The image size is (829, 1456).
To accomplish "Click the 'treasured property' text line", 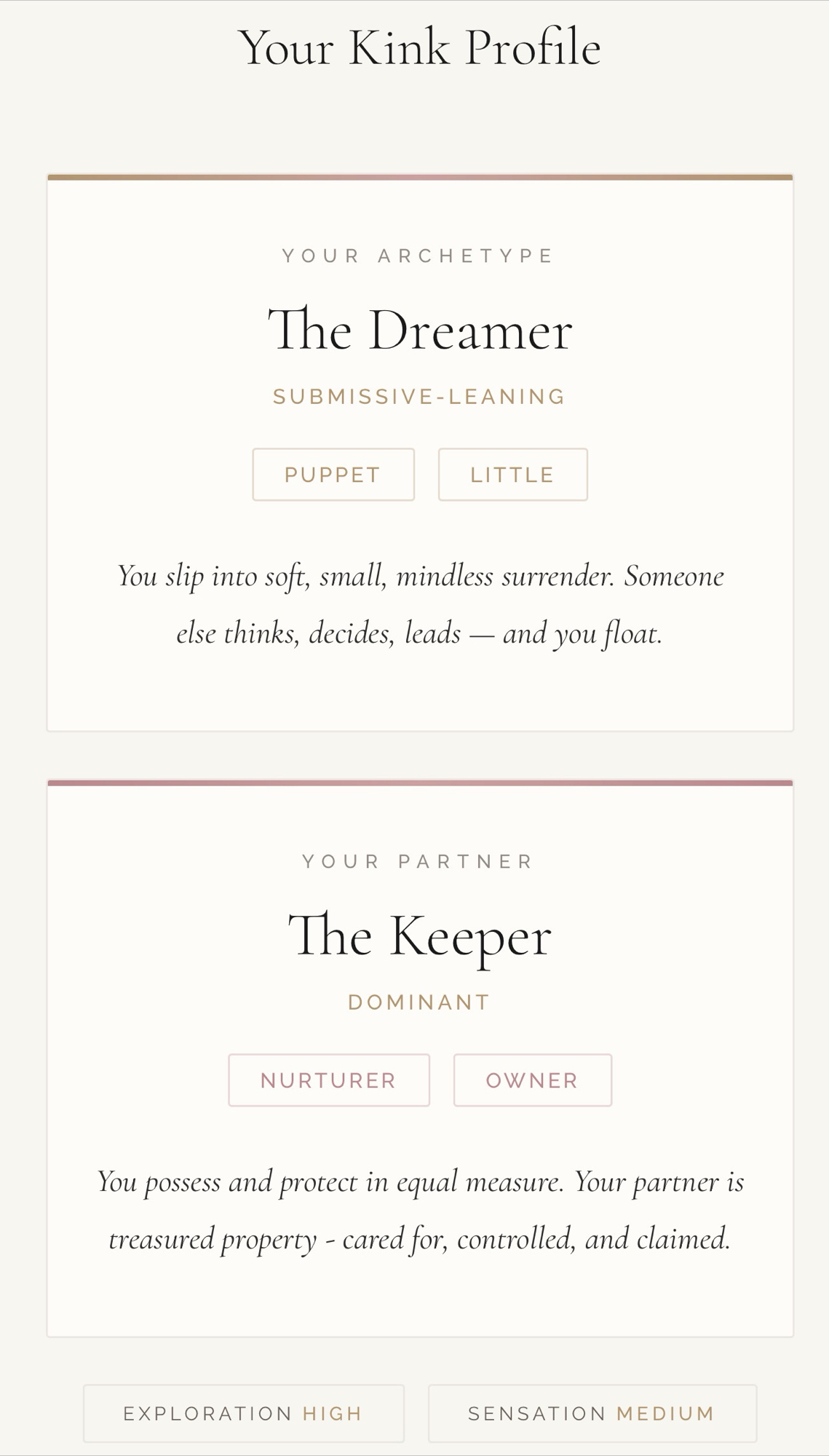I will click(x=420, y=1239).
